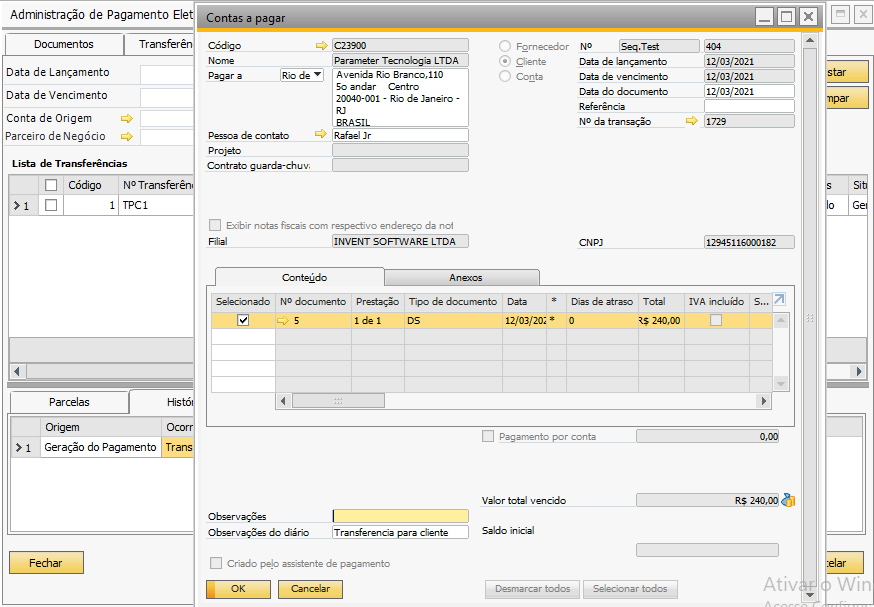
Task: Confirm with the OK button
Action: coord(238,589)
